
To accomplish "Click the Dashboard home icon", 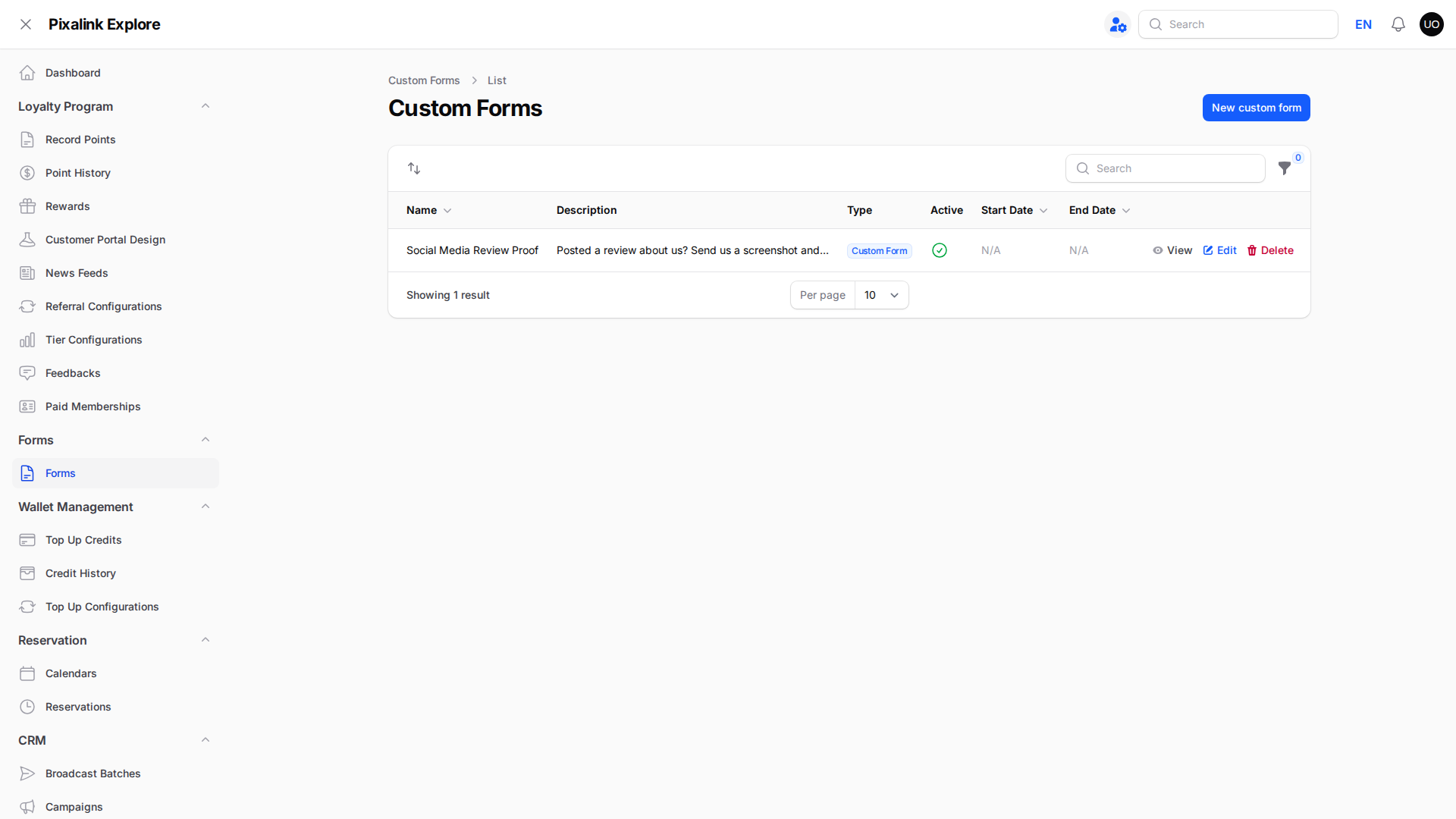I will [27, 73].
